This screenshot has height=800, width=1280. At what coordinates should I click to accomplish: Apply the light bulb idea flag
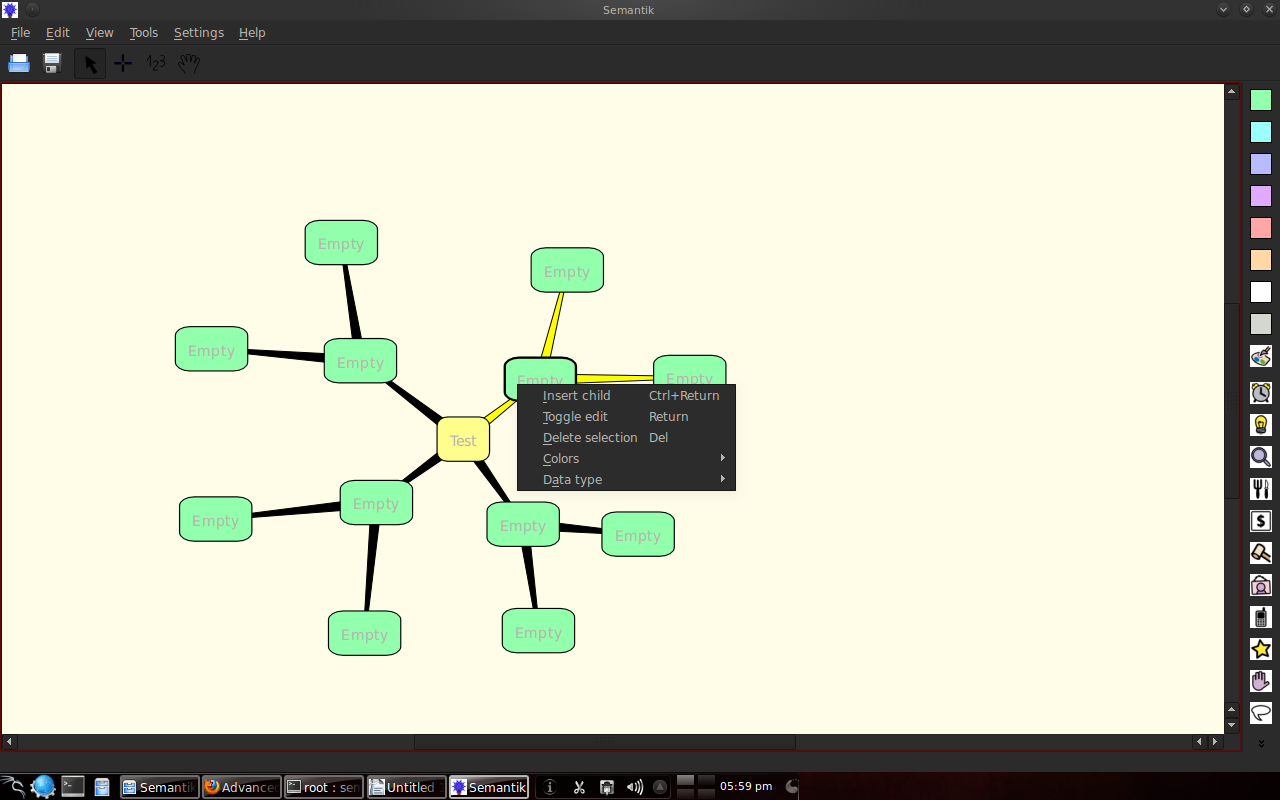click(1261, 424)
